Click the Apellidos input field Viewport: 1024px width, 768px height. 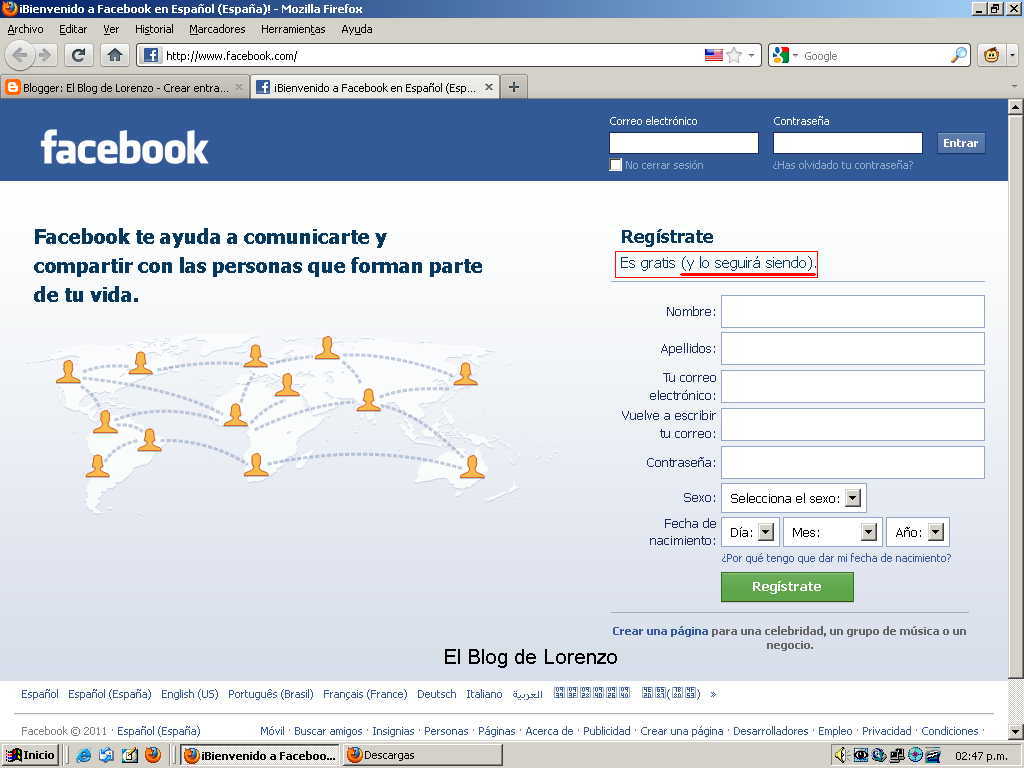tap(853, 349)
